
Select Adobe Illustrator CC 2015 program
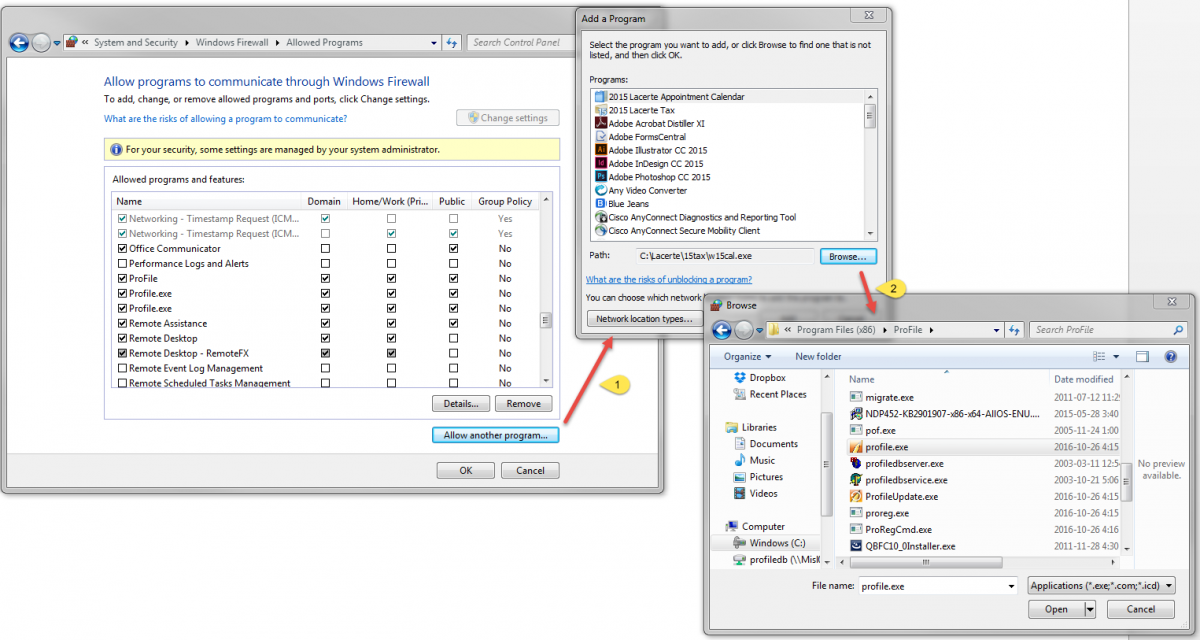point(655,150)
